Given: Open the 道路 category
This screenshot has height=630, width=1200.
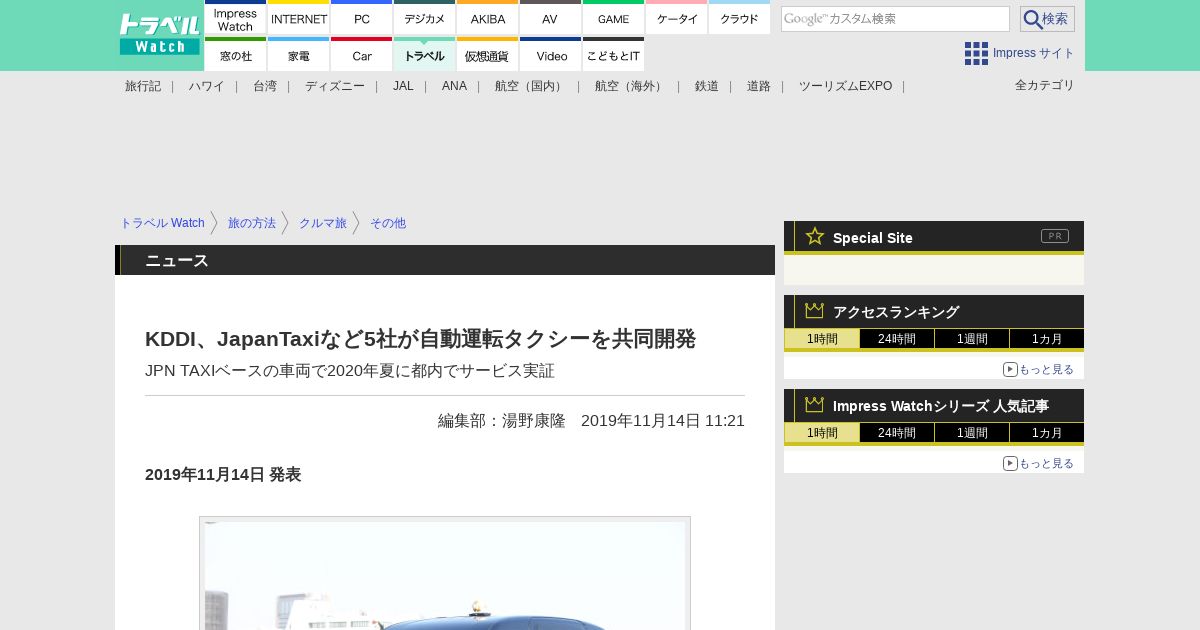Looking at the screenshot, I should pyautogui.click(x=759, y=86).
